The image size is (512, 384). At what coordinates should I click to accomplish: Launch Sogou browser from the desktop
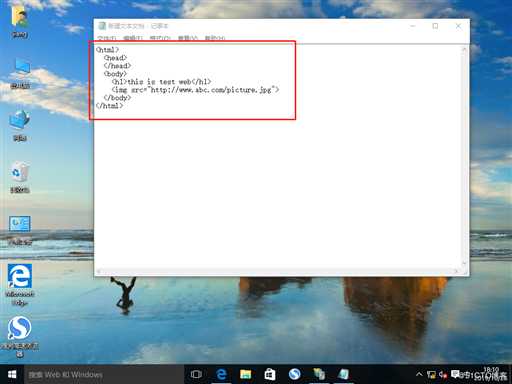pyautogui.click(x=20, y=336)
